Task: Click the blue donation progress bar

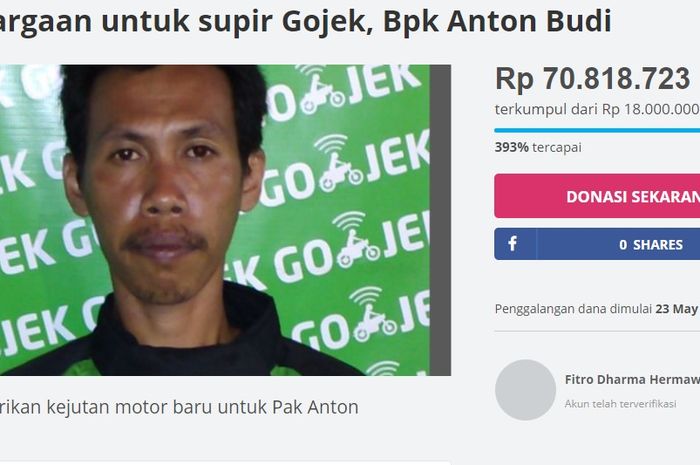Action: click(x=597, y=130)
